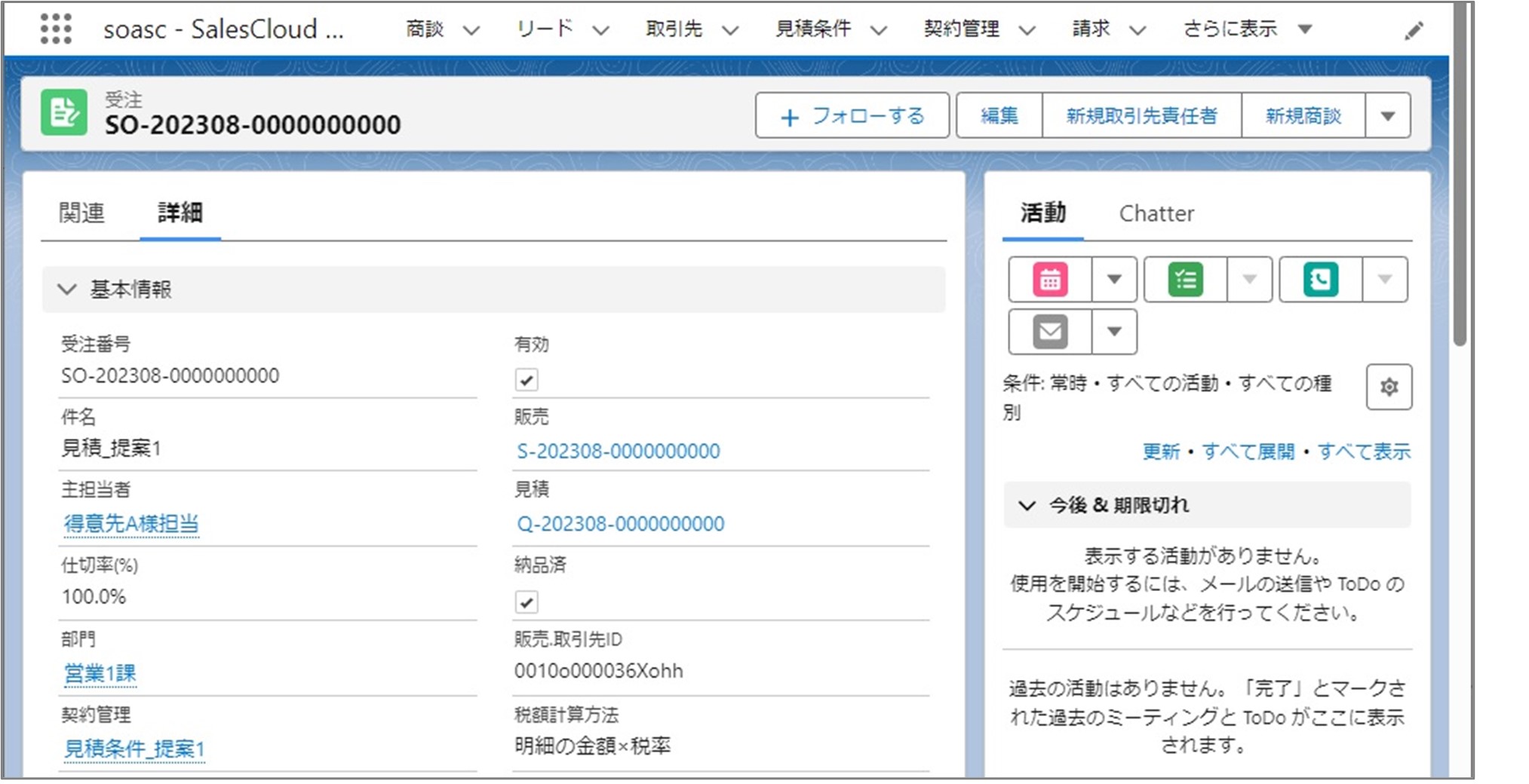
Task: Open dropdown next to phone call button
Action: [1385, 280]
